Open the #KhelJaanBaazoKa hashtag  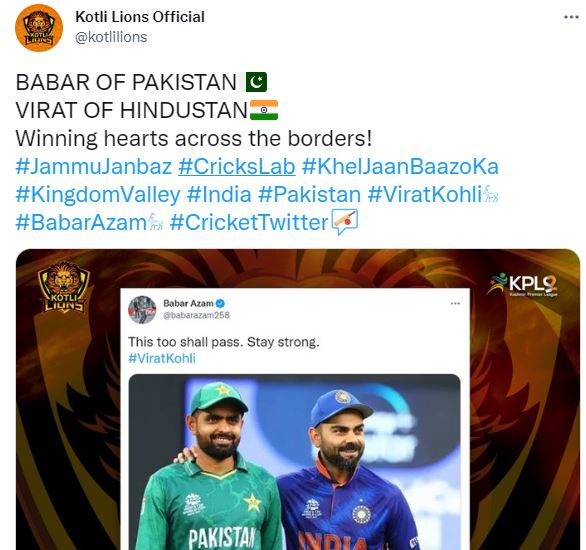pyautogui.click(x=400, y=166)
